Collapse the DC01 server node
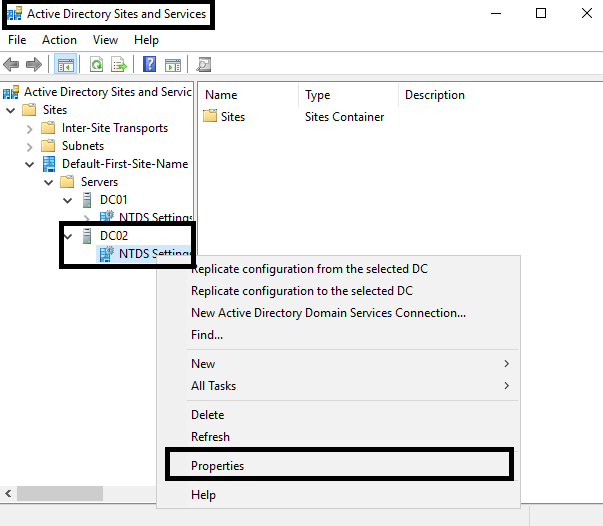603x526 pixels. coord(68,201)
